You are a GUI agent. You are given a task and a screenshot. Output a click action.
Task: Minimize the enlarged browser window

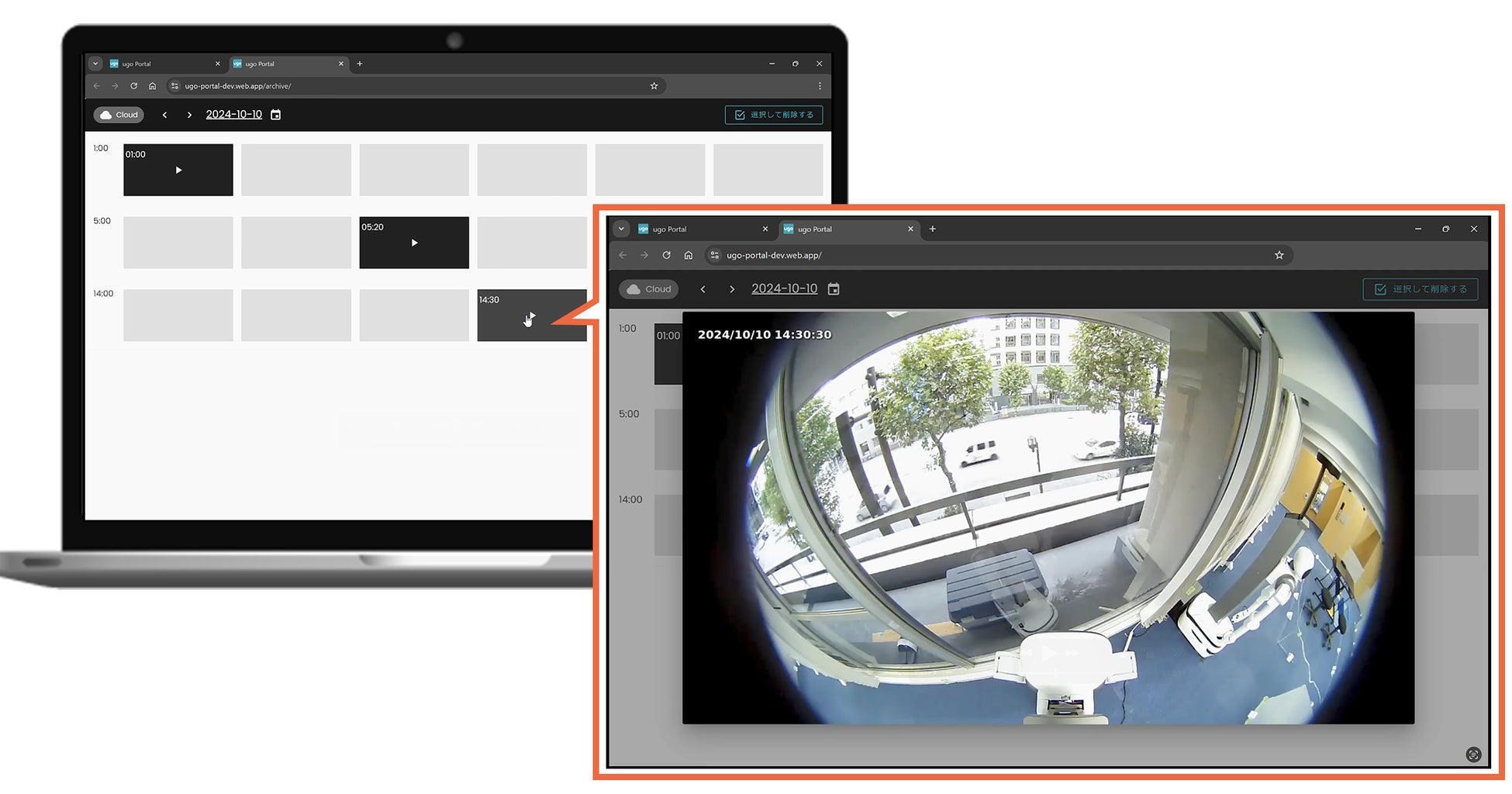pos(1418,229)
